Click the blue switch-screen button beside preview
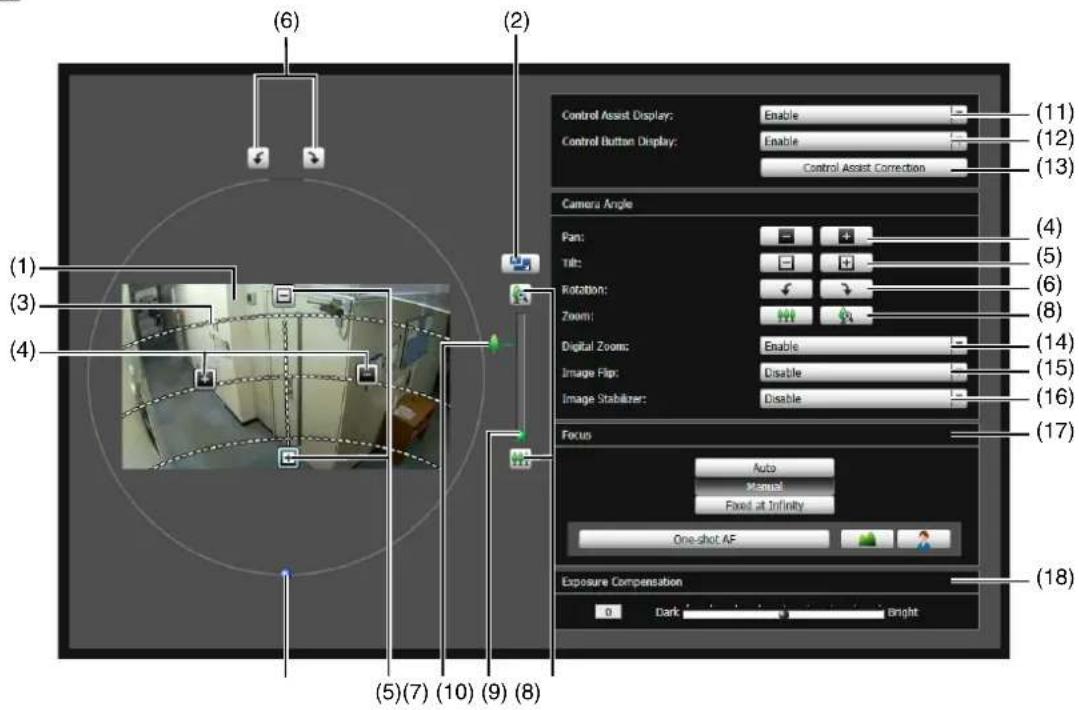The width and height of the screenshot is (1079, 710). (x=520, y=263)
